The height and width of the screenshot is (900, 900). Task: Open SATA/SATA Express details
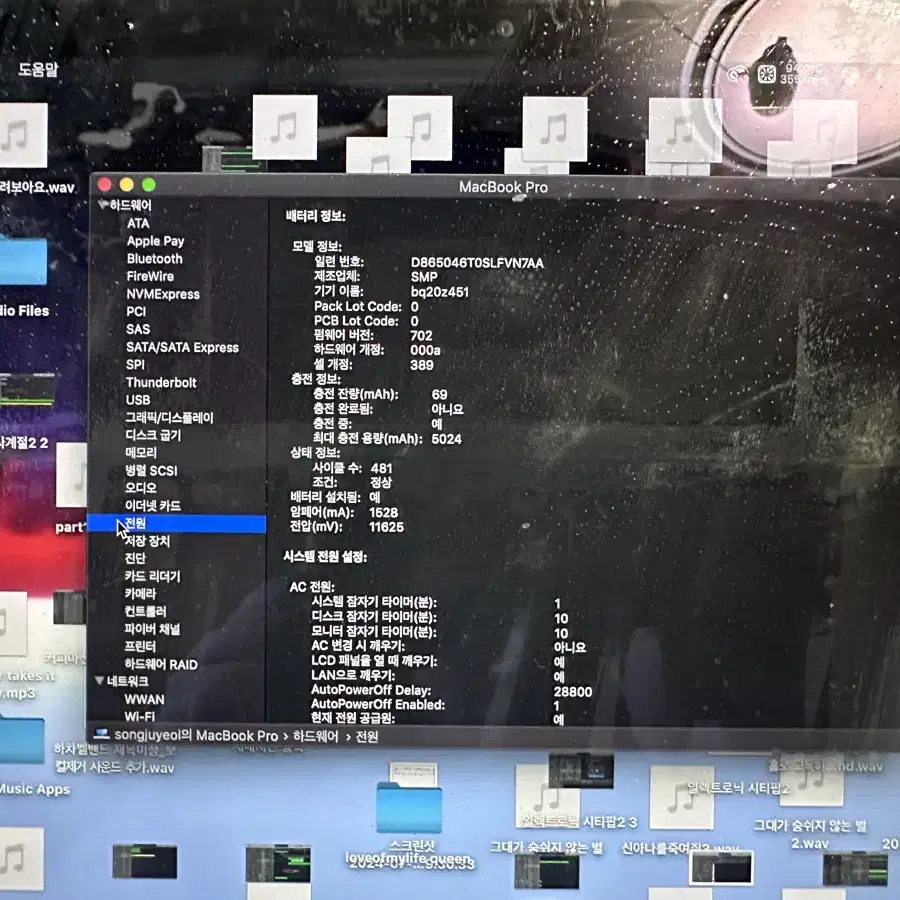[183, 347]
